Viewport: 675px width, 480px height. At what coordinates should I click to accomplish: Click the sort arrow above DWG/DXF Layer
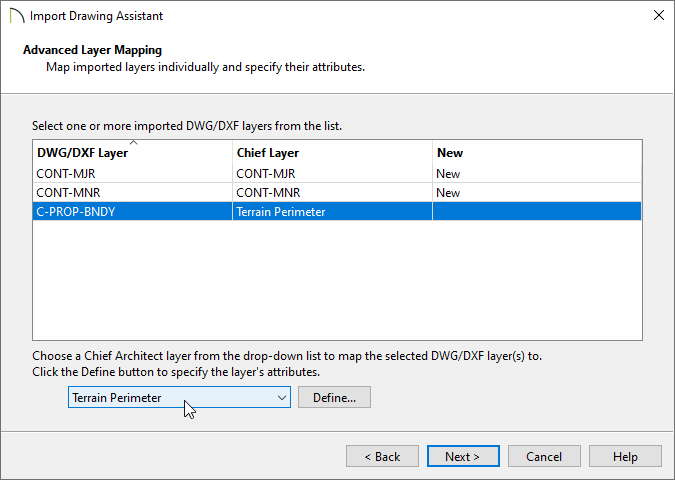133,142
